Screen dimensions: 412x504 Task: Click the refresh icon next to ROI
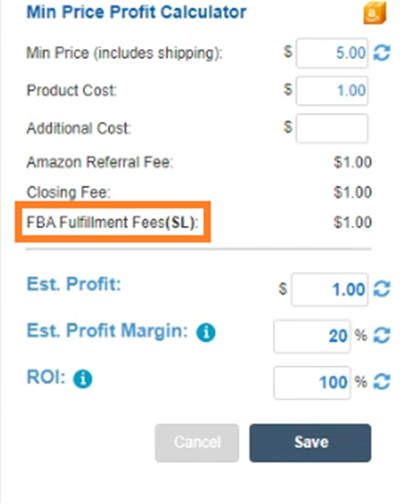click(x=382, y=382)
